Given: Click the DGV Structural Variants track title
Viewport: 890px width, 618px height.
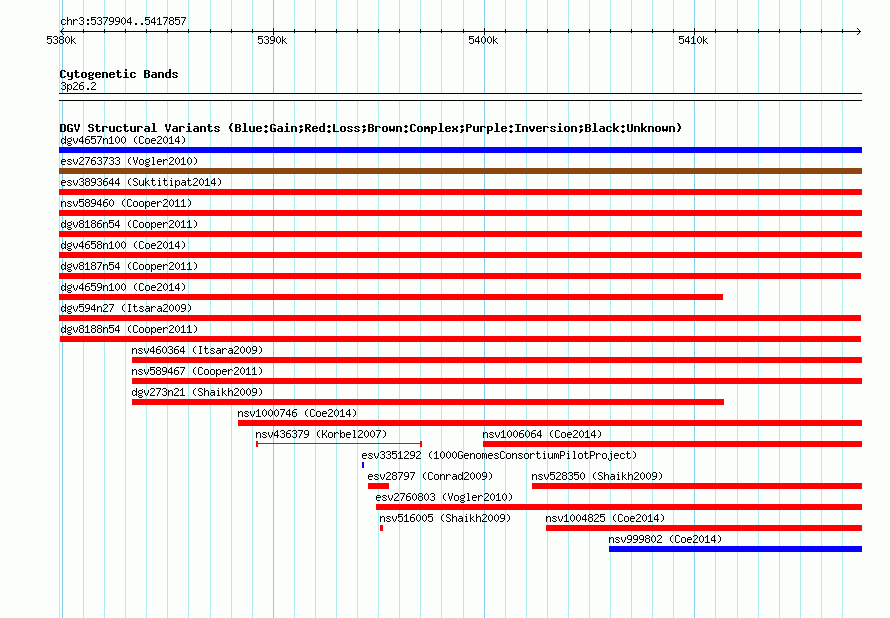Looking at the screenshot, I should tap(371, 128).
